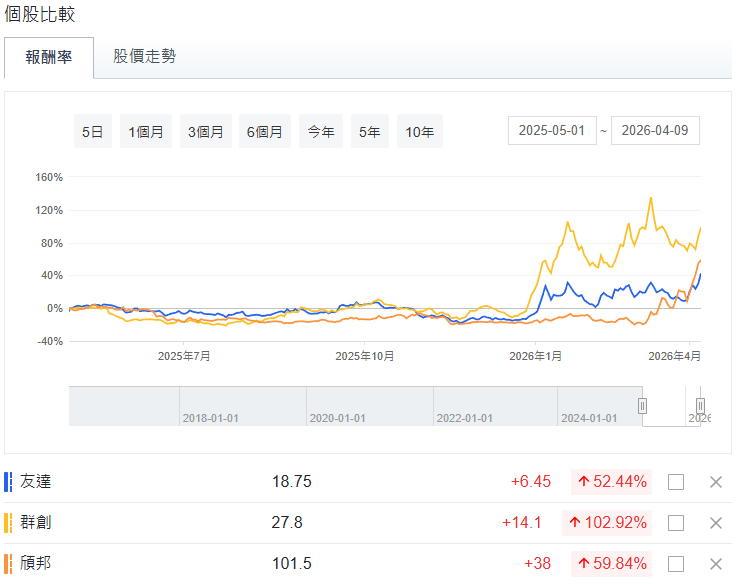Tick the checkbox for 友達

point(676,482)
